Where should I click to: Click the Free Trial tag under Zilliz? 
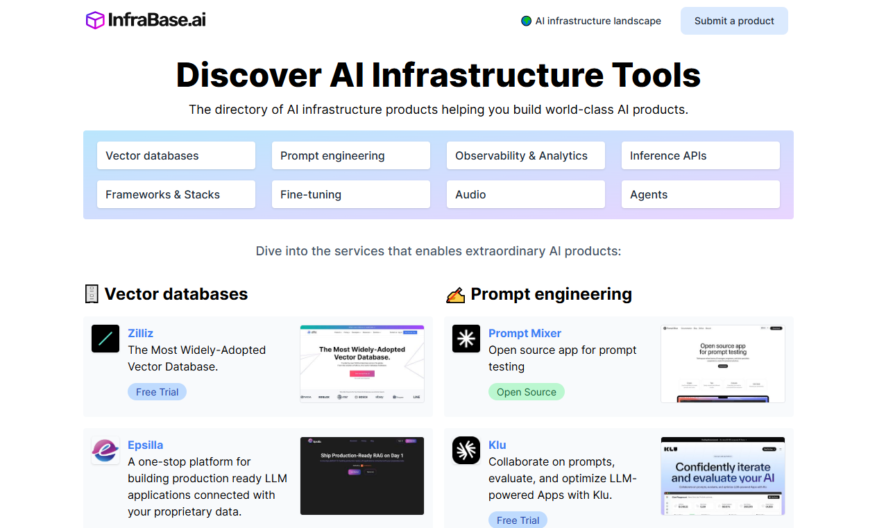[157, 392]
